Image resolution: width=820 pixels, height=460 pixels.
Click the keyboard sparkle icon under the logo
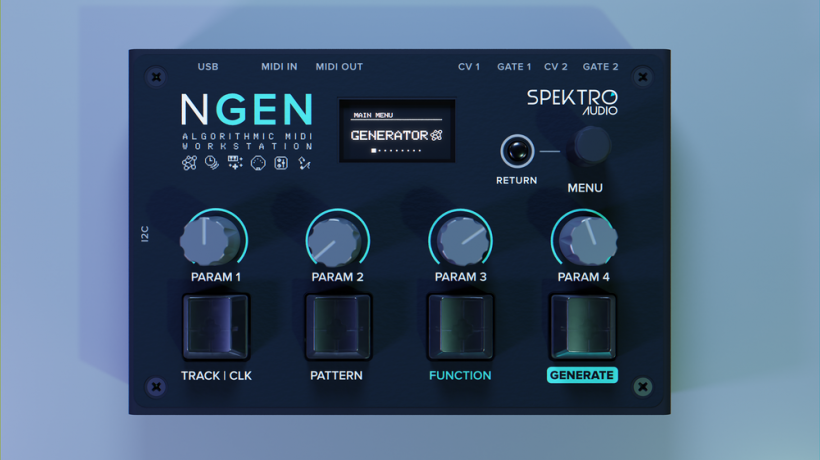pyautogui.click(x=235, y=163)
